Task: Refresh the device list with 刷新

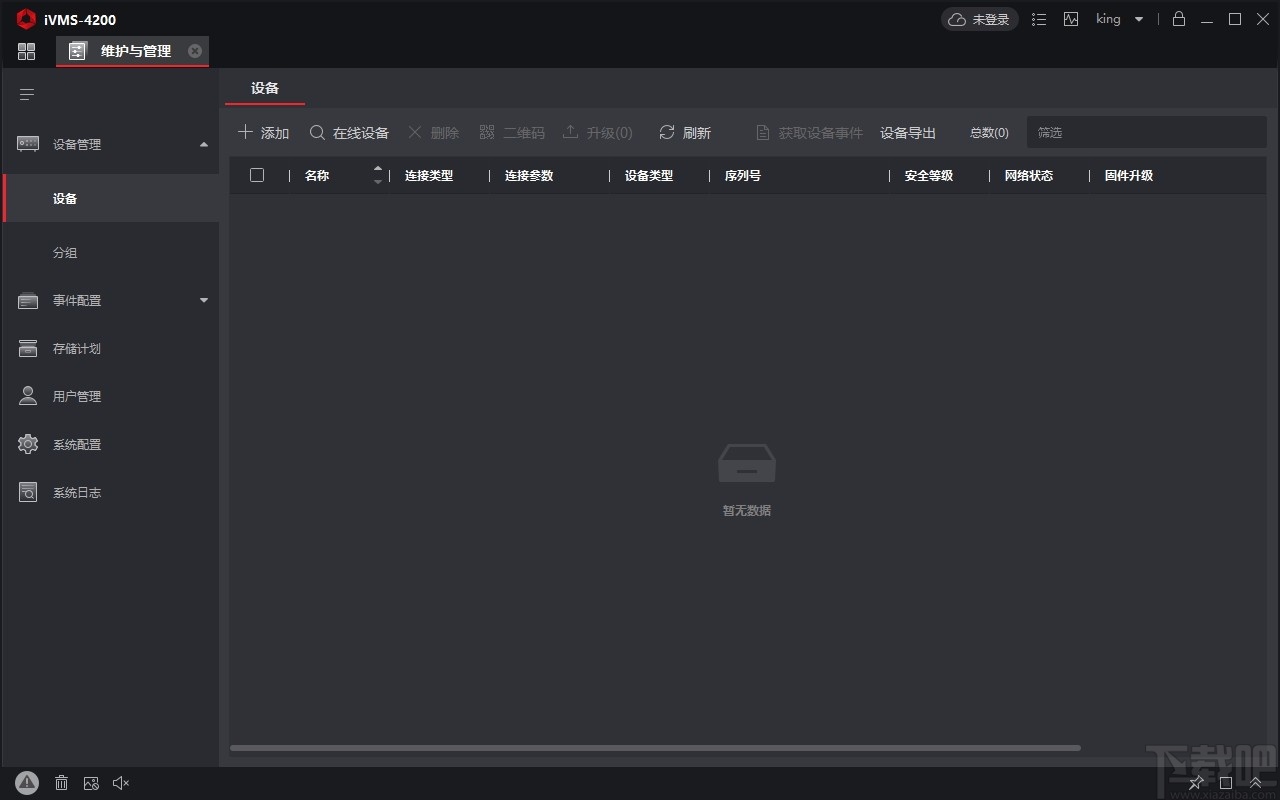Action: [685, 132]
